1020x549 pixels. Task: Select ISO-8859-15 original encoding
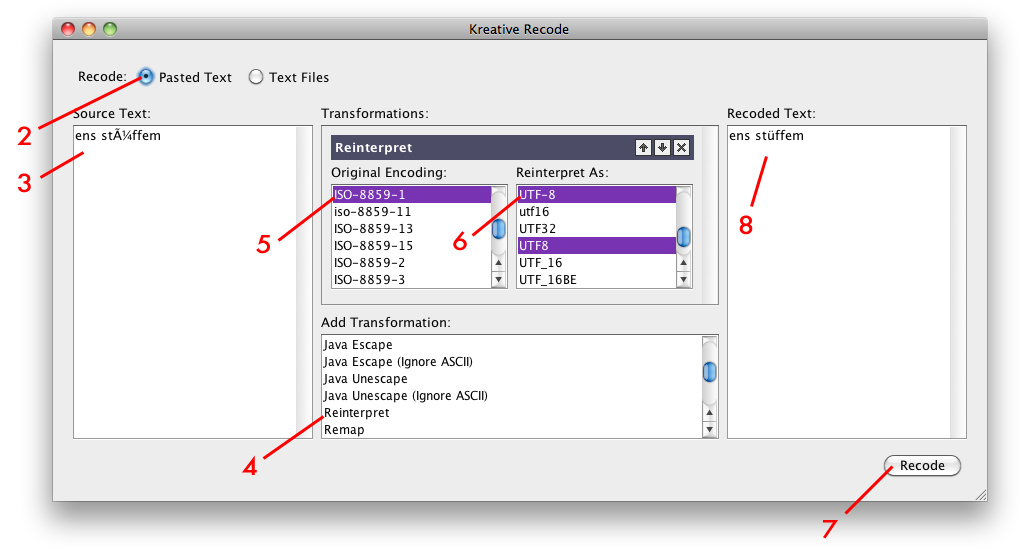tap(411, 245)
